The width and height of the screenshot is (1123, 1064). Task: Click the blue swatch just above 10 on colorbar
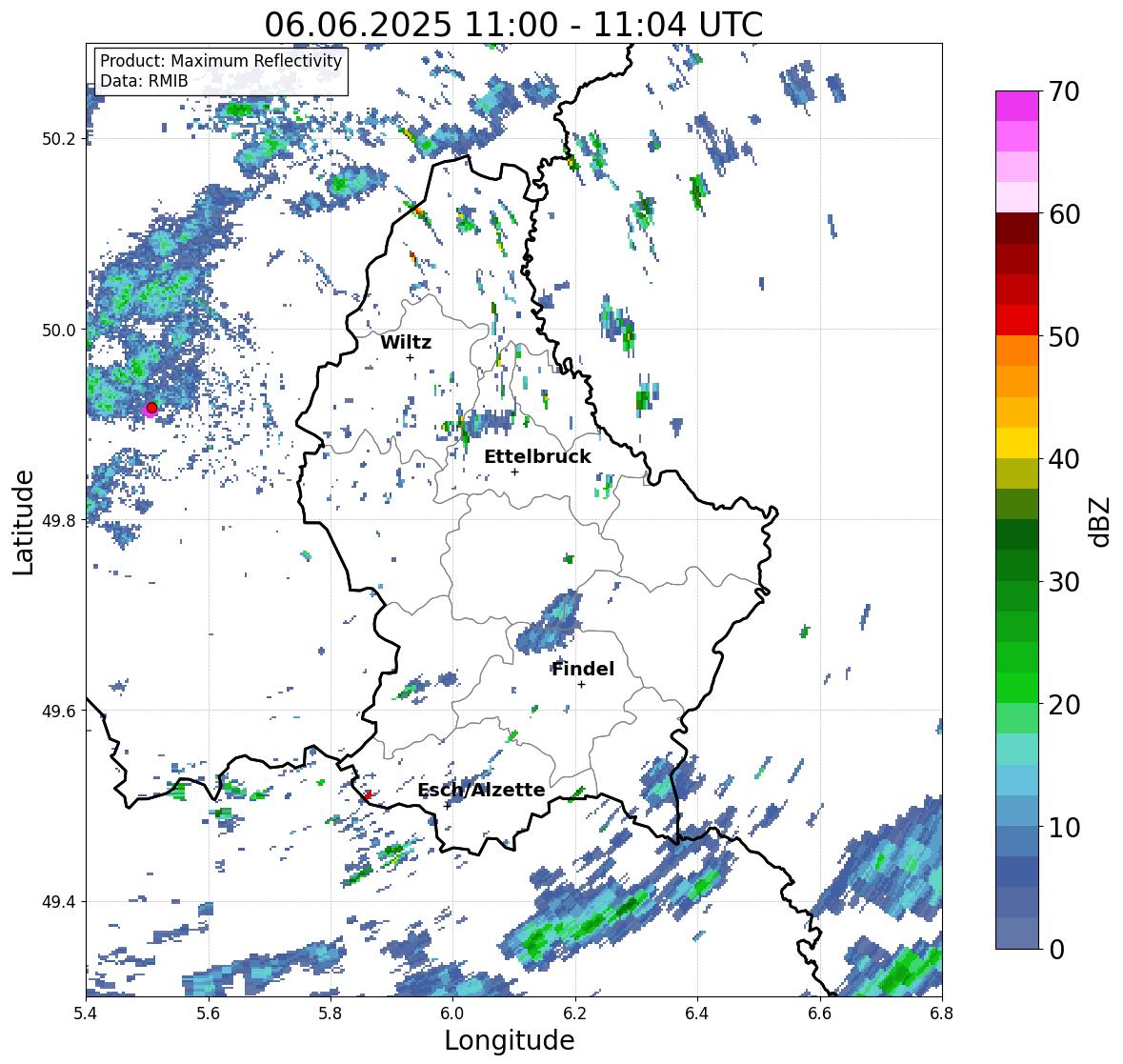coord(1017,810)
